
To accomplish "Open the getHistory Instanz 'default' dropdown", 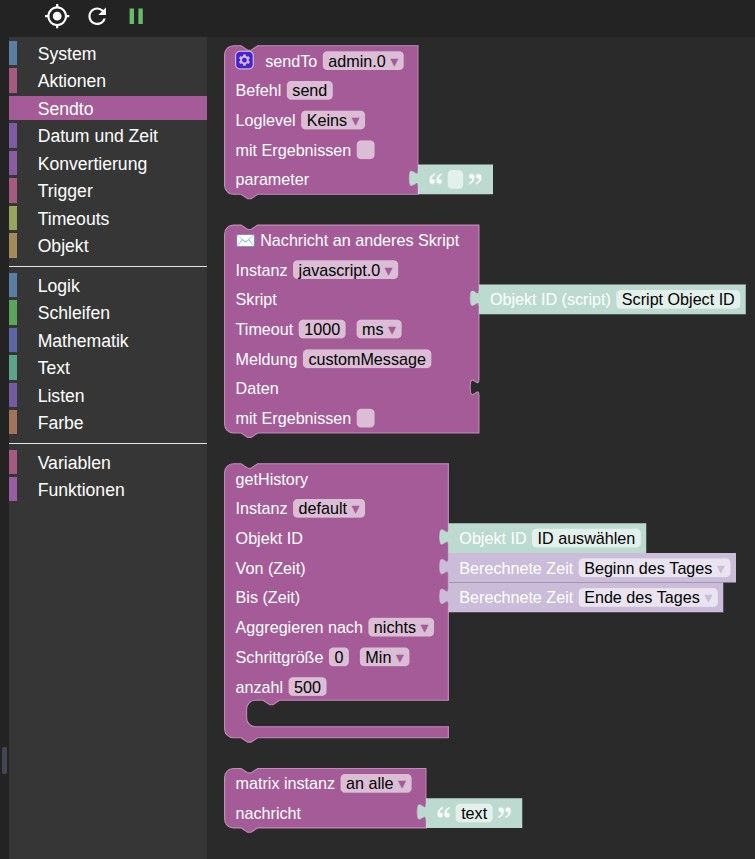I will (x=328, y=508).
